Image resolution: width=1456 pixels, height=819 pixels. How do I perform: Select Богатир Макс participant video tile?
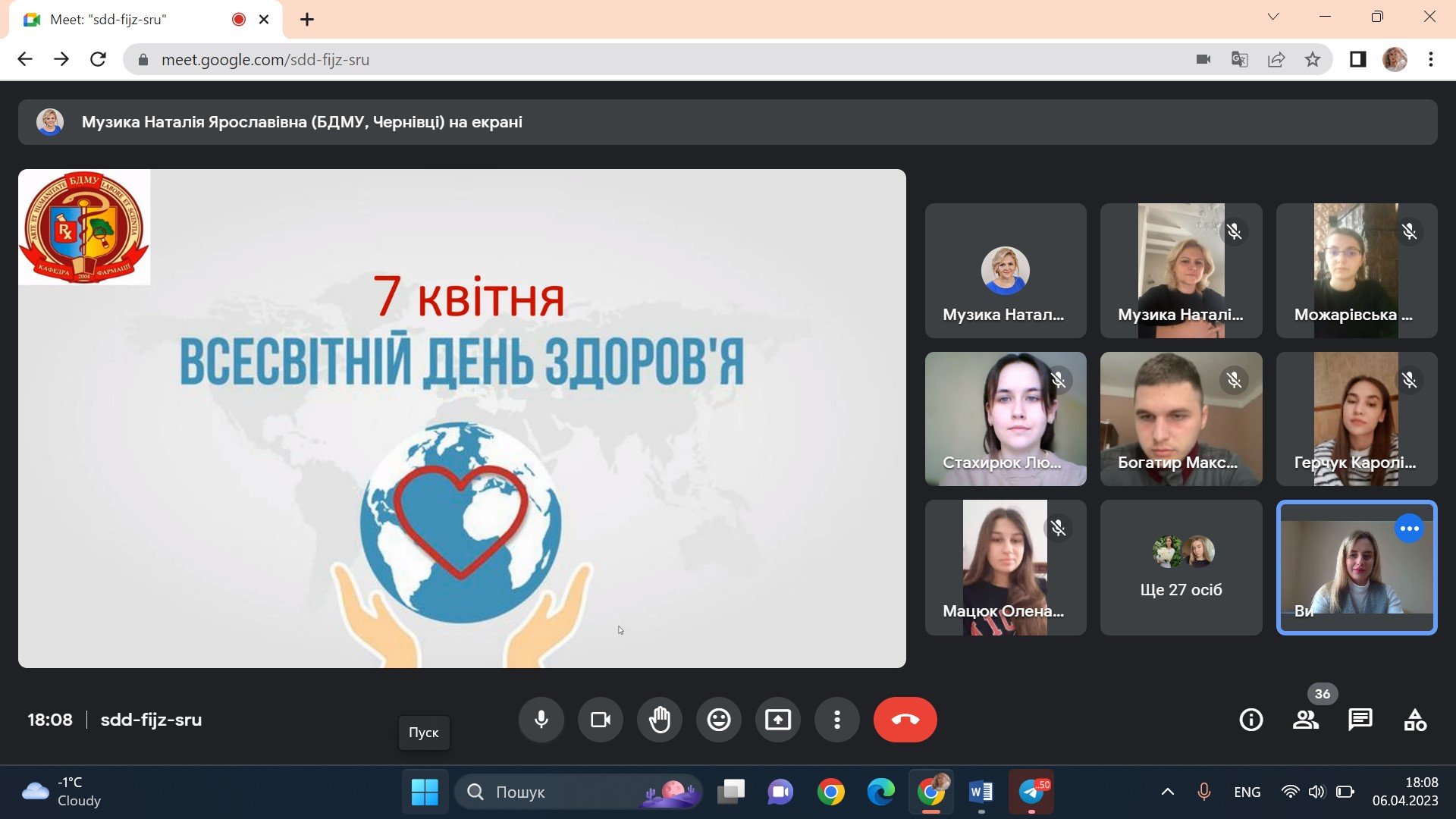point(1181,419)
